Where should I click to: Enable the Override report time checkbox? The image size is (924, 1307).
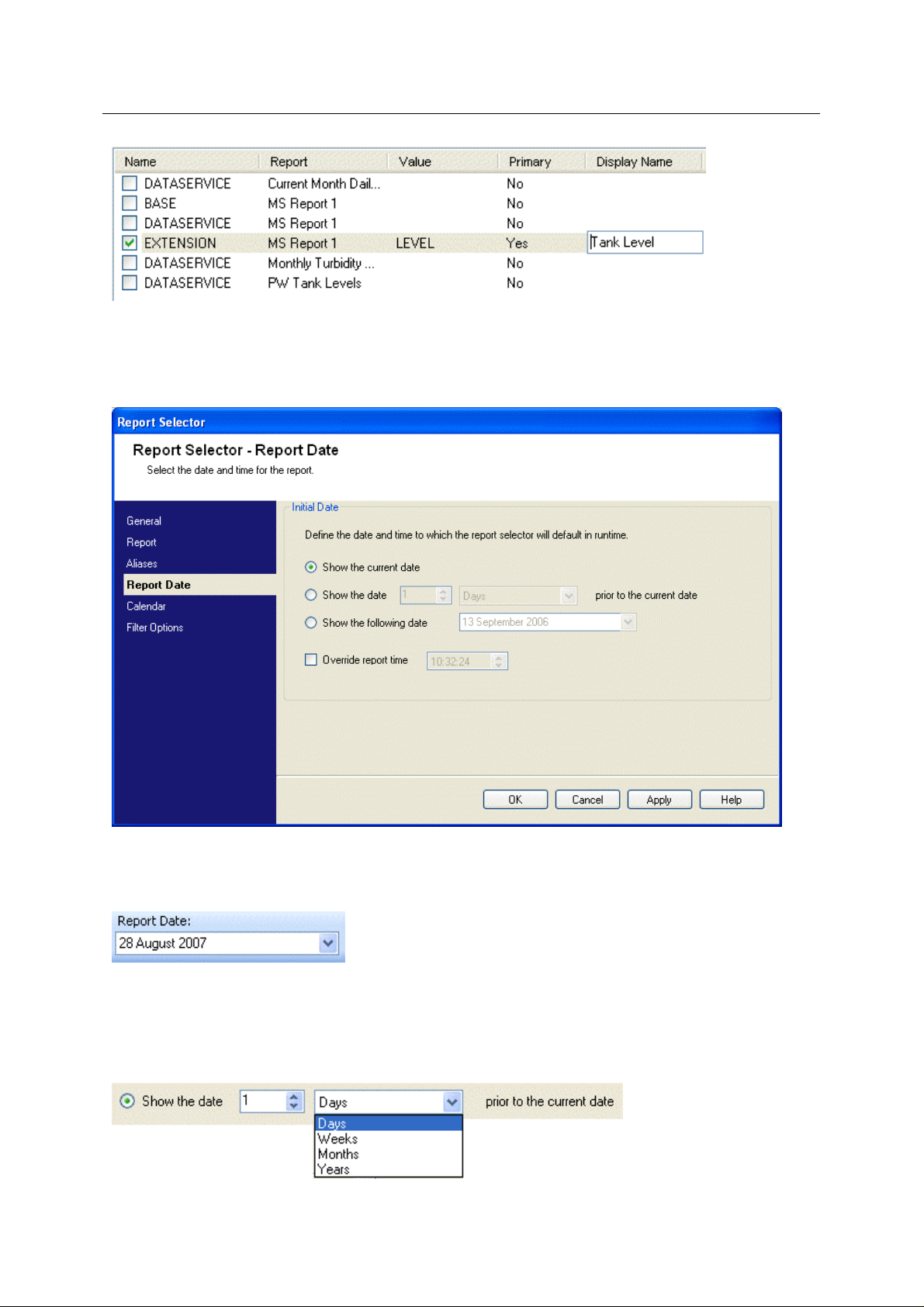(x=311, y=660)
